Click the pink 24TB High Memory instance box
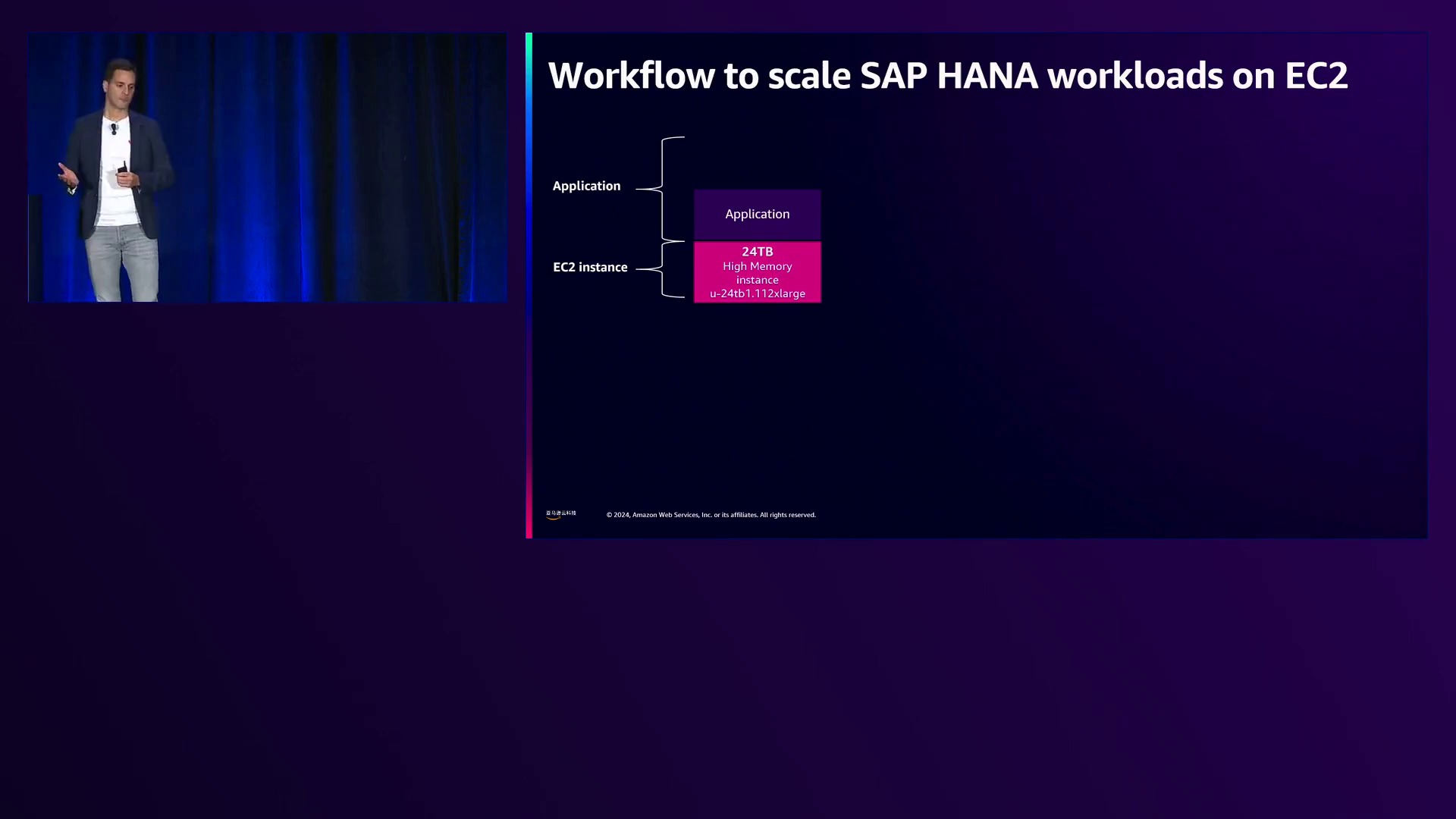 (758, 272)
